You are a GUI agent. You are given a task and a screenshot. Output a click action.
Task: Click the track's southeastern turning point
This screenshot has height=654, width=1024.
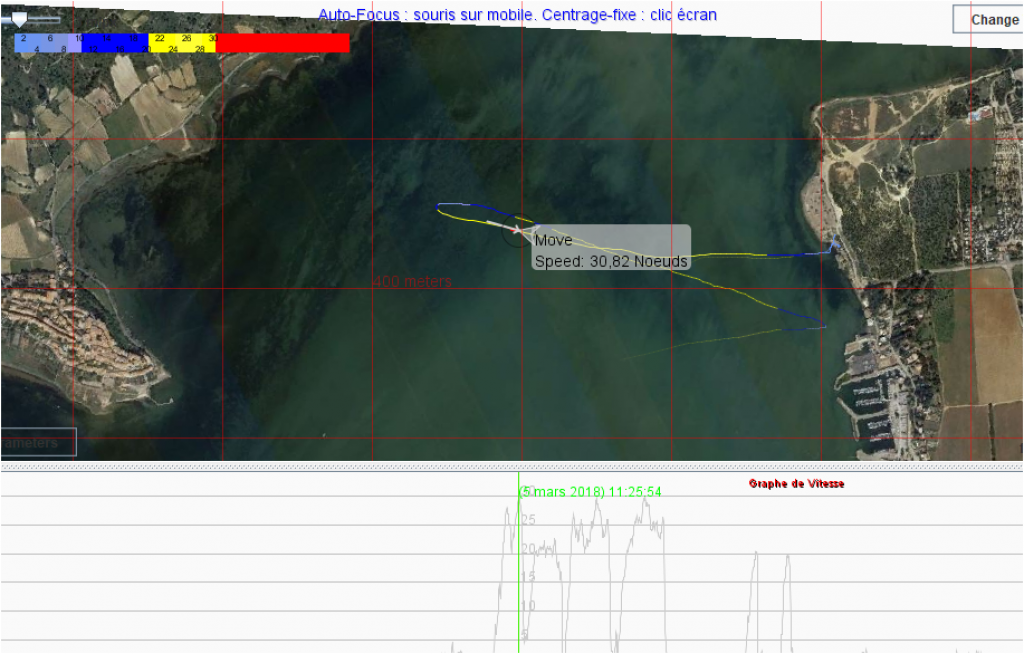tap(823, 323)
